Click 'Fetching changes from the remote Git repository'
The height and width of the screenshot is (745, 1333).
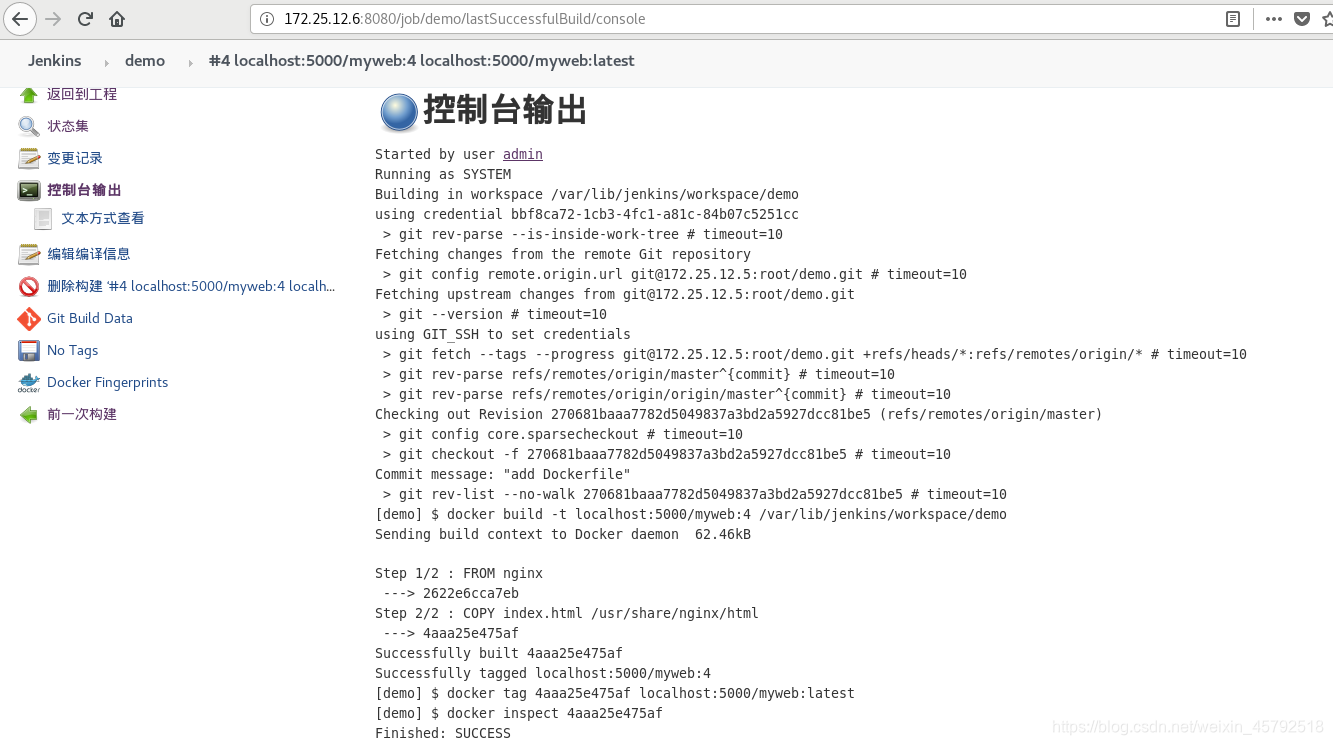[x=563, y=254]
